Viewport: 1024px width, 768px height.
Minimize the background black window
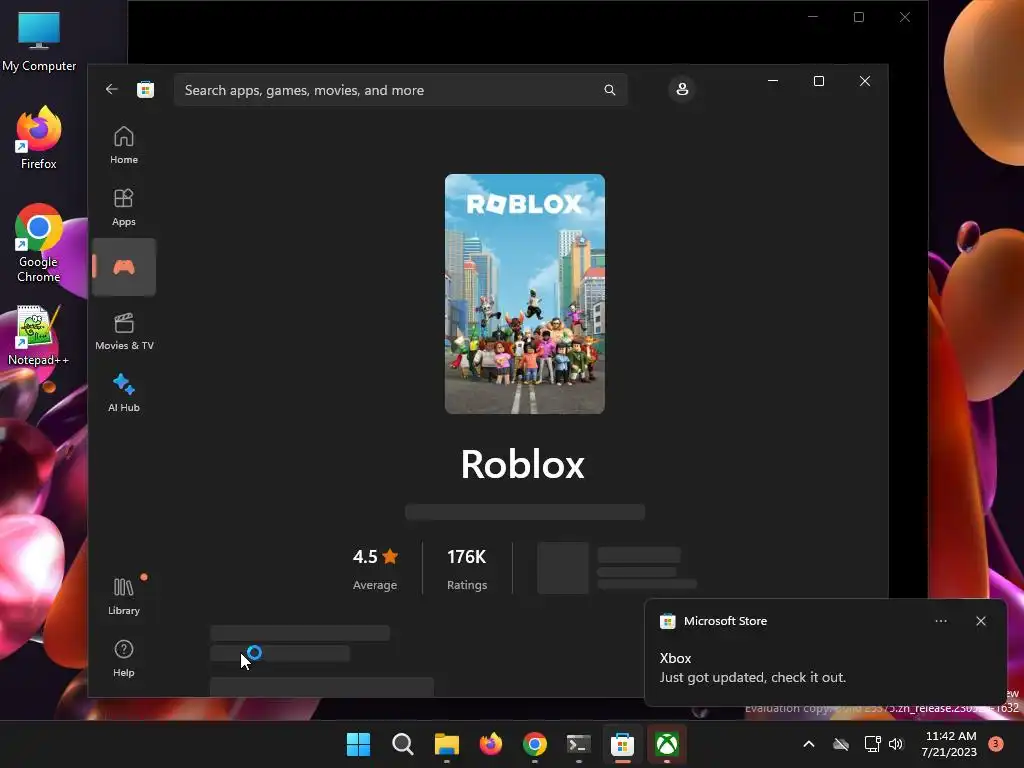[x=813, y=17]
